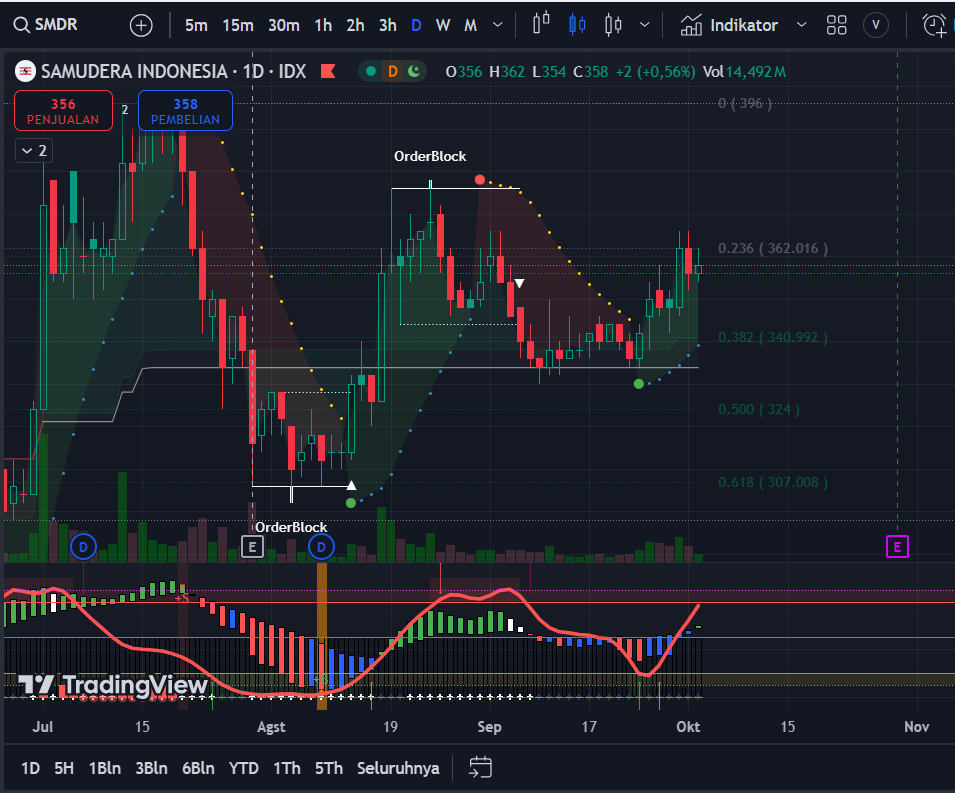Choose the blue candles chart style
The width and height of the screenshot is (955, 793).
(577, 24)
